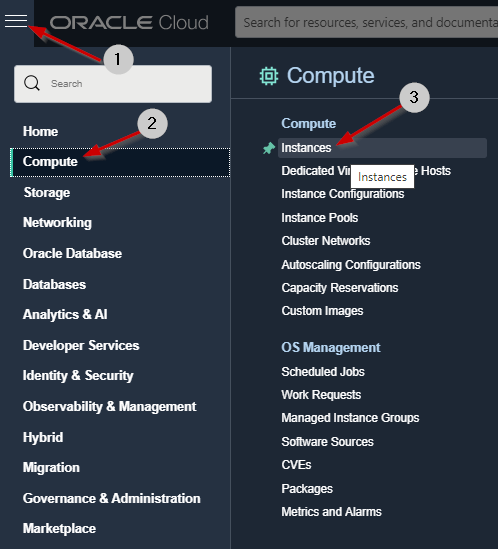Open Scheduled Jobs under OS Management
The image size is (498, 549).
pyautogui.click(x=323, y=371)
